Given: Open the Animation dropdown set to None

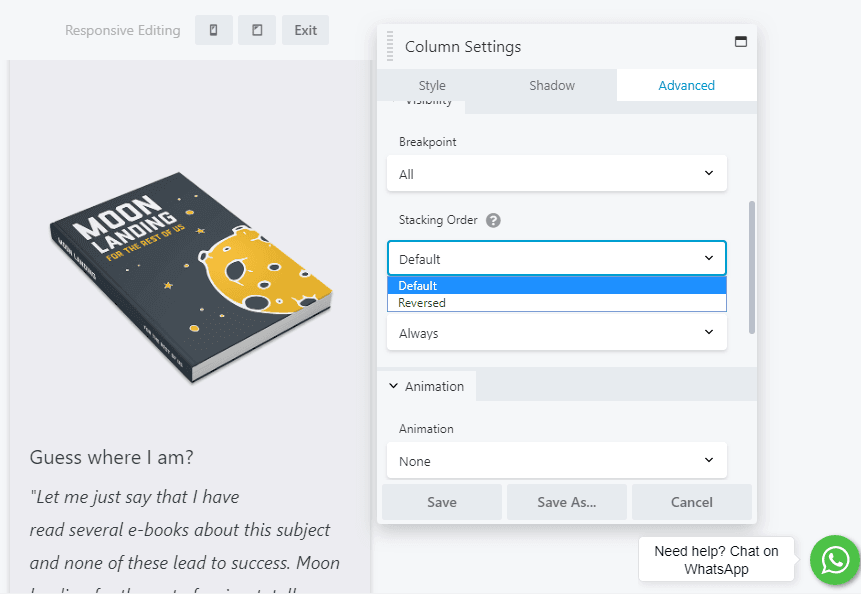Looking at the screenshot, I should coord(557,460).
